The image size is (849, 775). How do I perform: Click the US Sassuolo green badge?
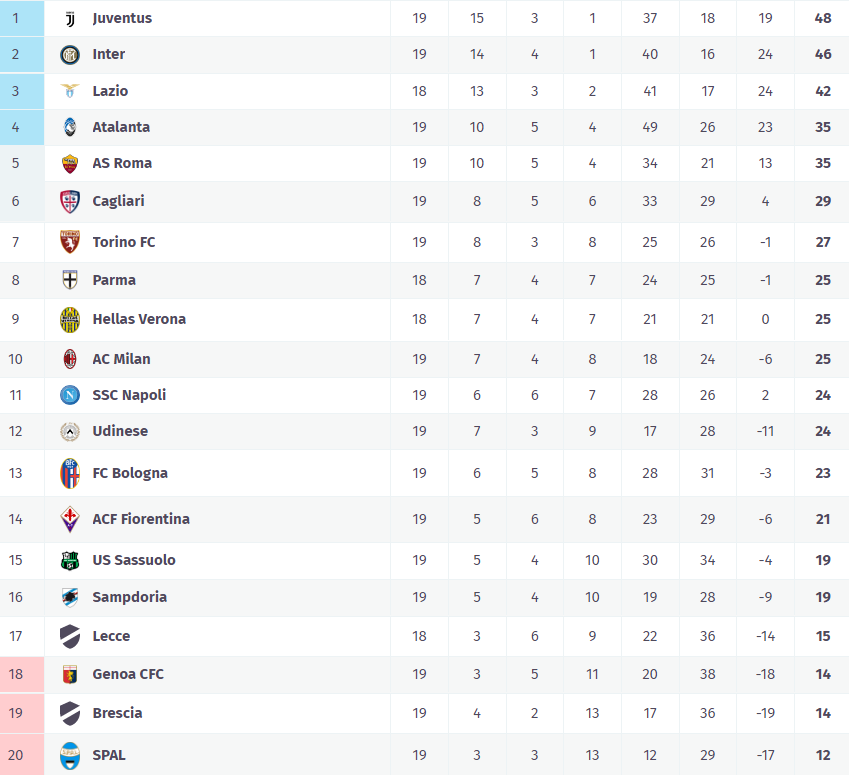(x=69, y=560)
